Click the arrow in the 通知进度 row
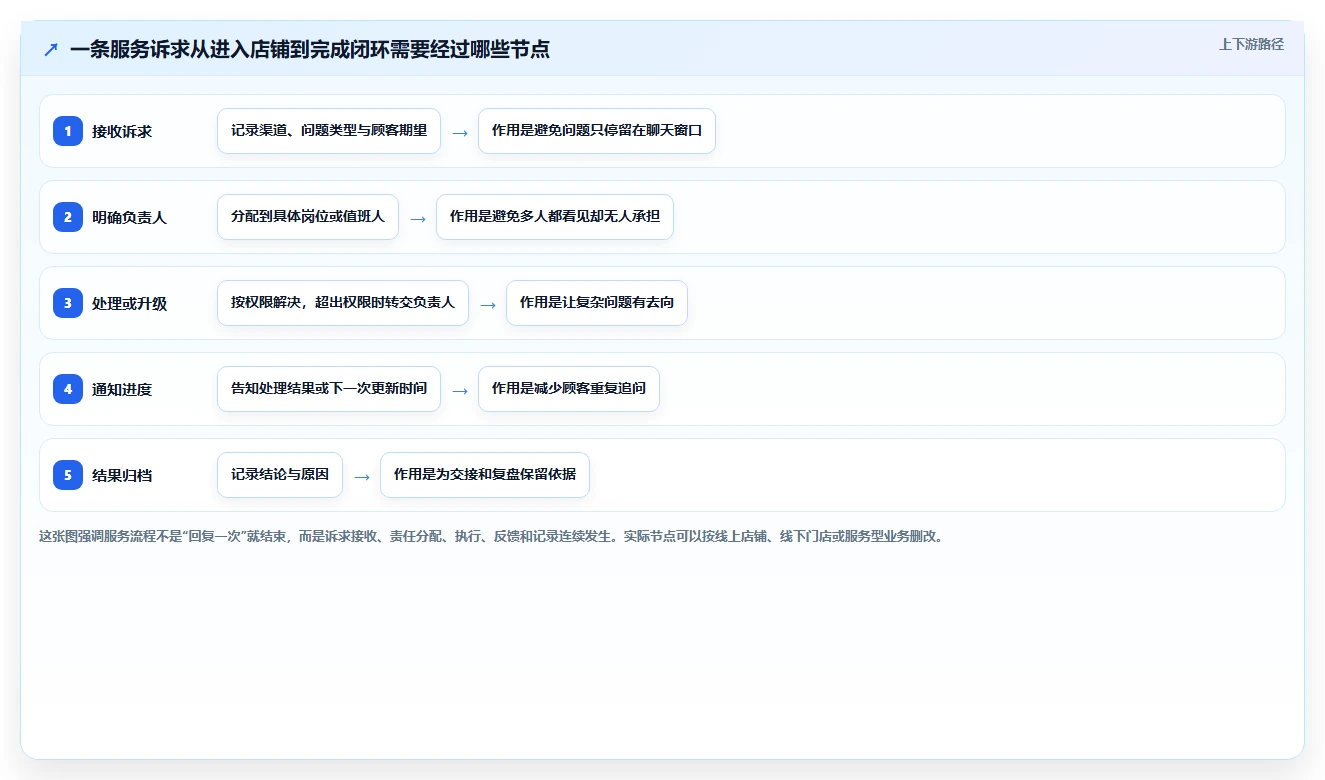Image resolution: width=1325 pixels, height=780 pixels. 460,390
